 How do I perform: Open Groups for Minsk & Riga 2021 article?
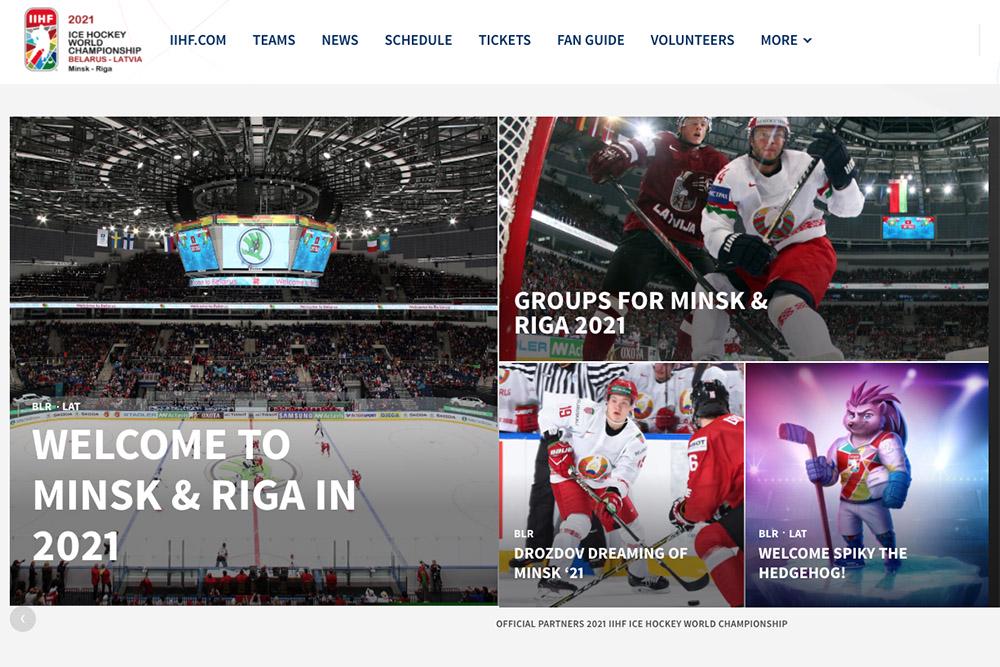(x=641, y=312)
